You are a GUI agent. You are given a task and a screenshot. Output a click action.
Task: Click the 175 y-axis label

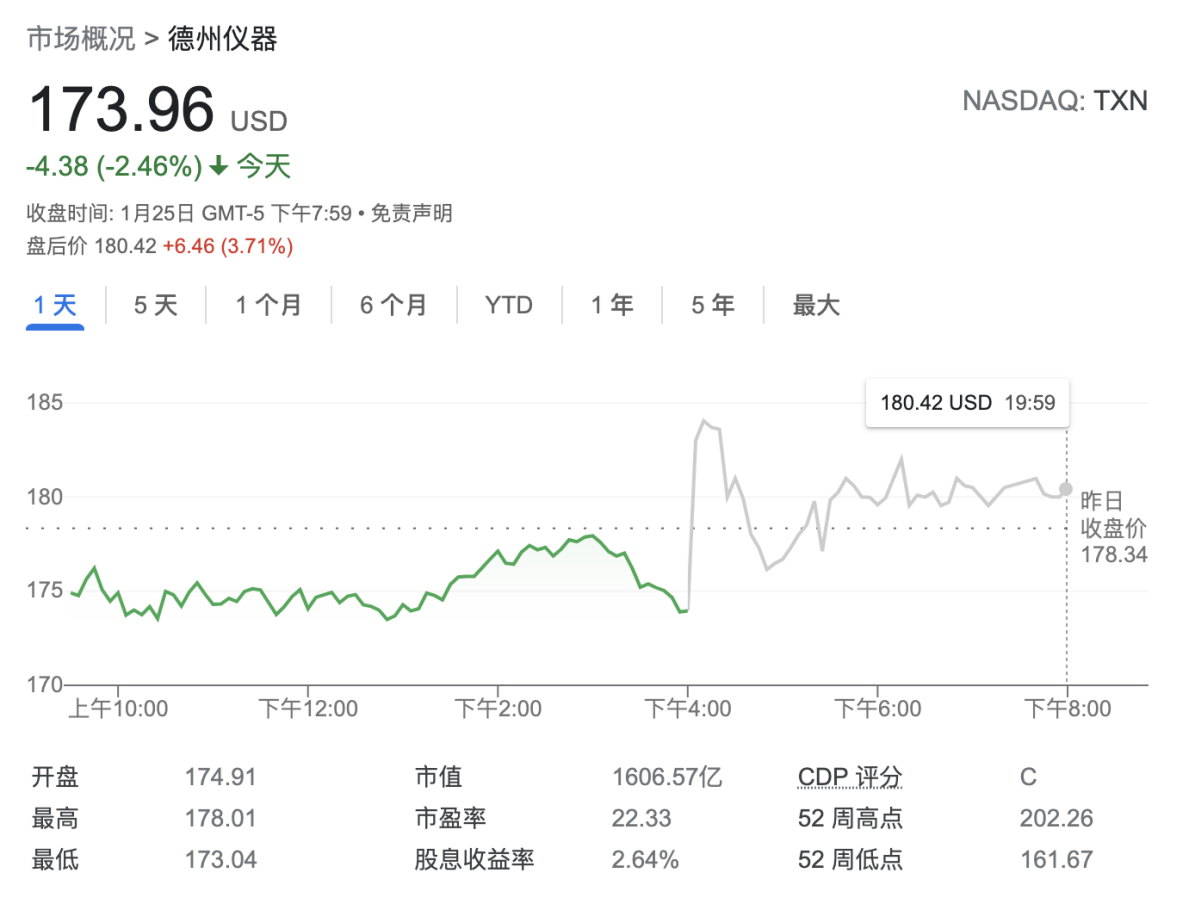(45, 590)
